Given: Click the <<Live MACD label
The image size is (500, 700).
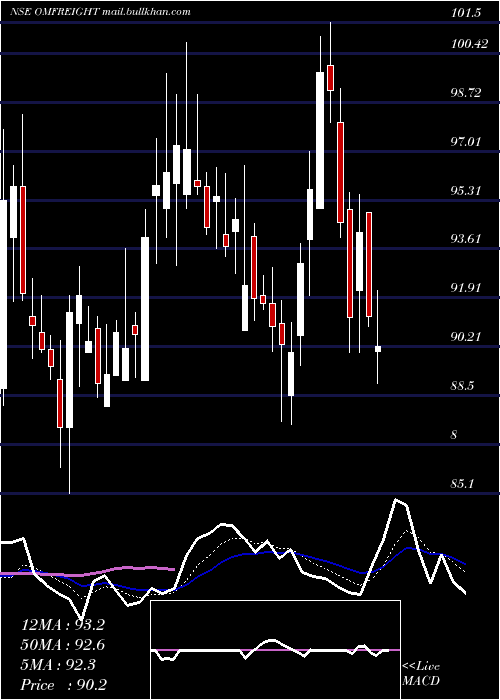Looking at the screenshot, I should point(421,673).
